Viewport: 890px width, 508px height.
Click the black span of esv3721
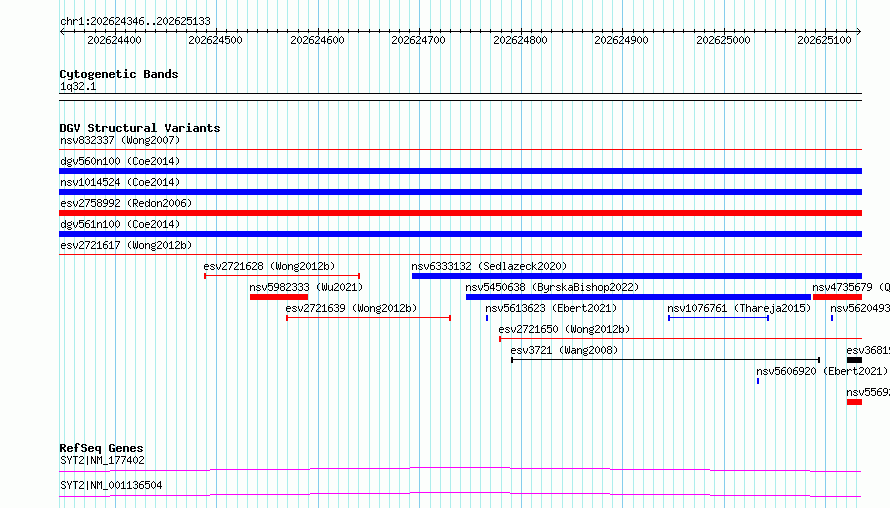point(666,360)
